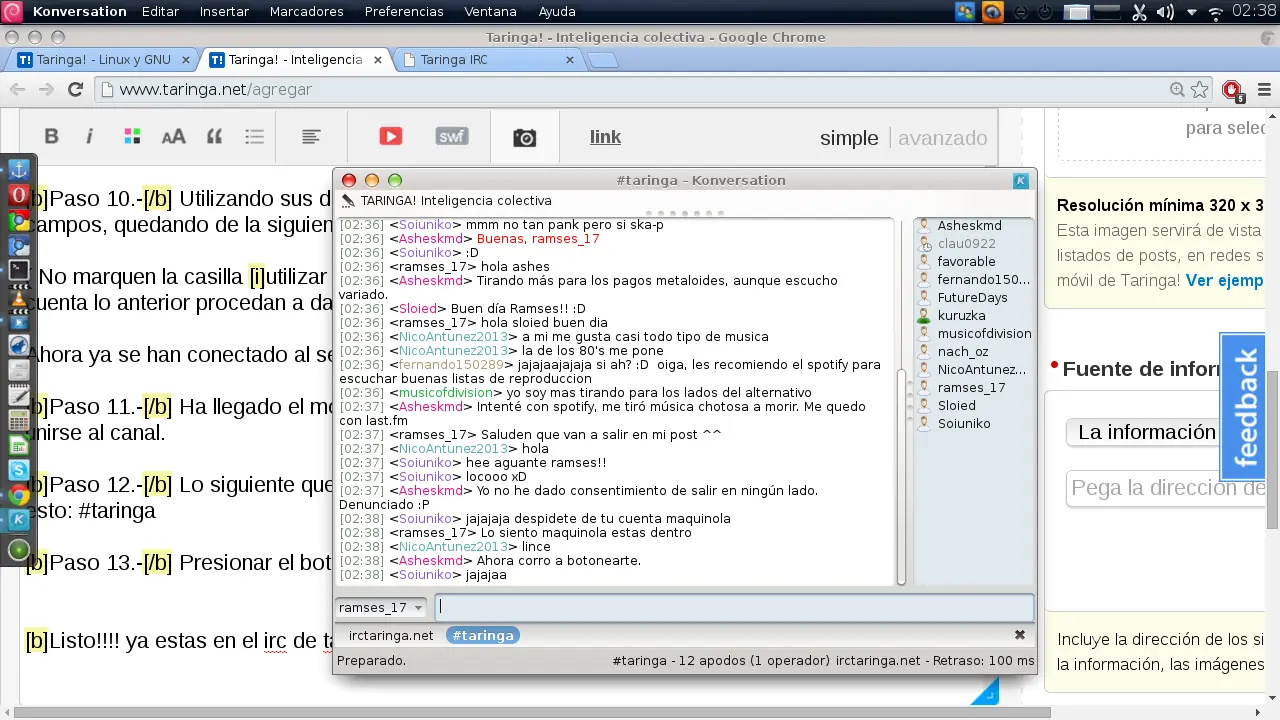Screen dimensions: 1280x720
Task: Click the IRC message input field
Action: (x=734, y=607)
